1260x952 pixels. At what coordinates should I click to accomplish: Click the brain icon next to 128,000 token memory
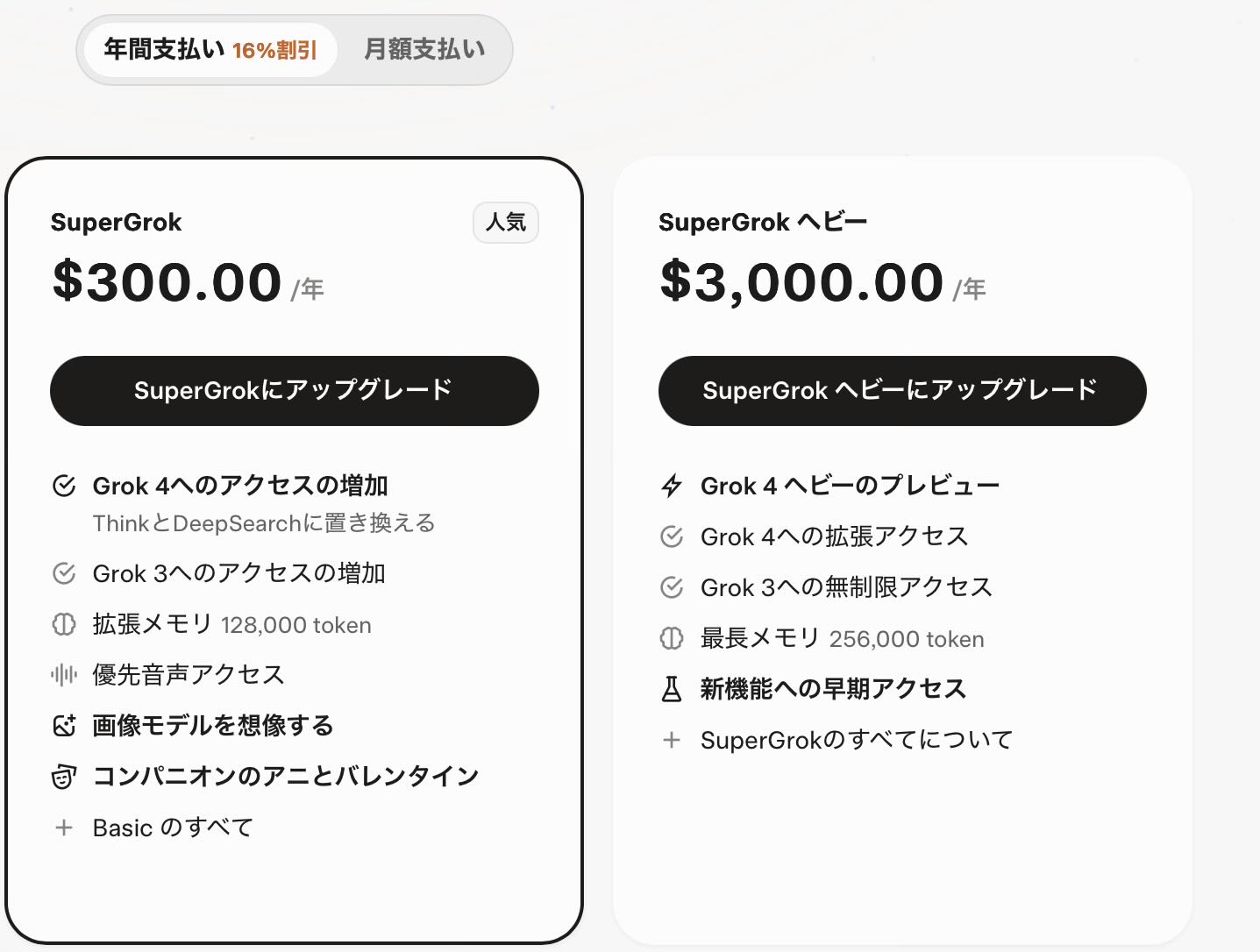click(x=64, y=624)
